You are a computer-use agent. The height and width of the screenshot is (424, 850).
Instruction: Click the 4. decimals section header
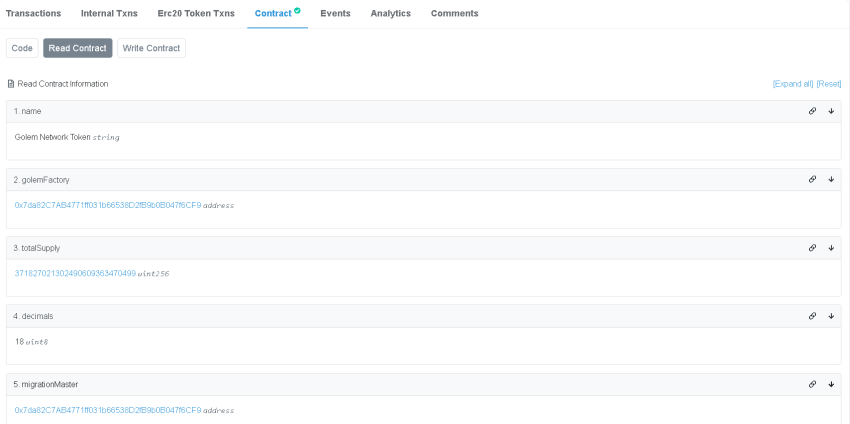(424, 316)
